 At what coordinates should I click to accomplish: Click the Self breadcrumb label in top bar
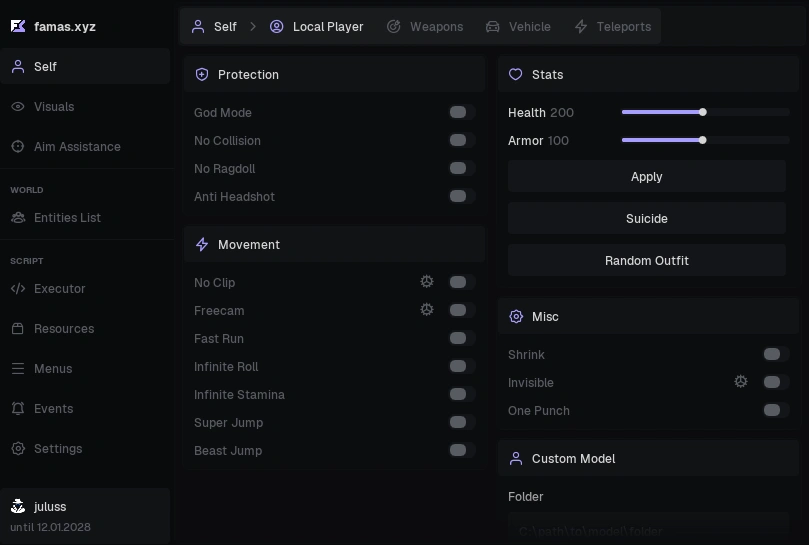(225, 26)
